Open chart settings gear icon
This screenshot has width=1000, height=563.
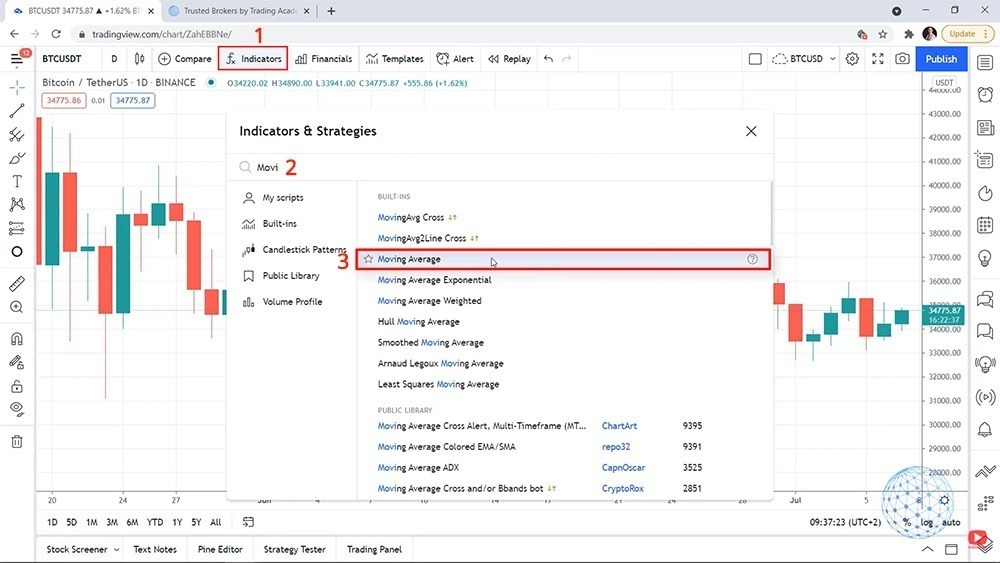tap(852, 59)
